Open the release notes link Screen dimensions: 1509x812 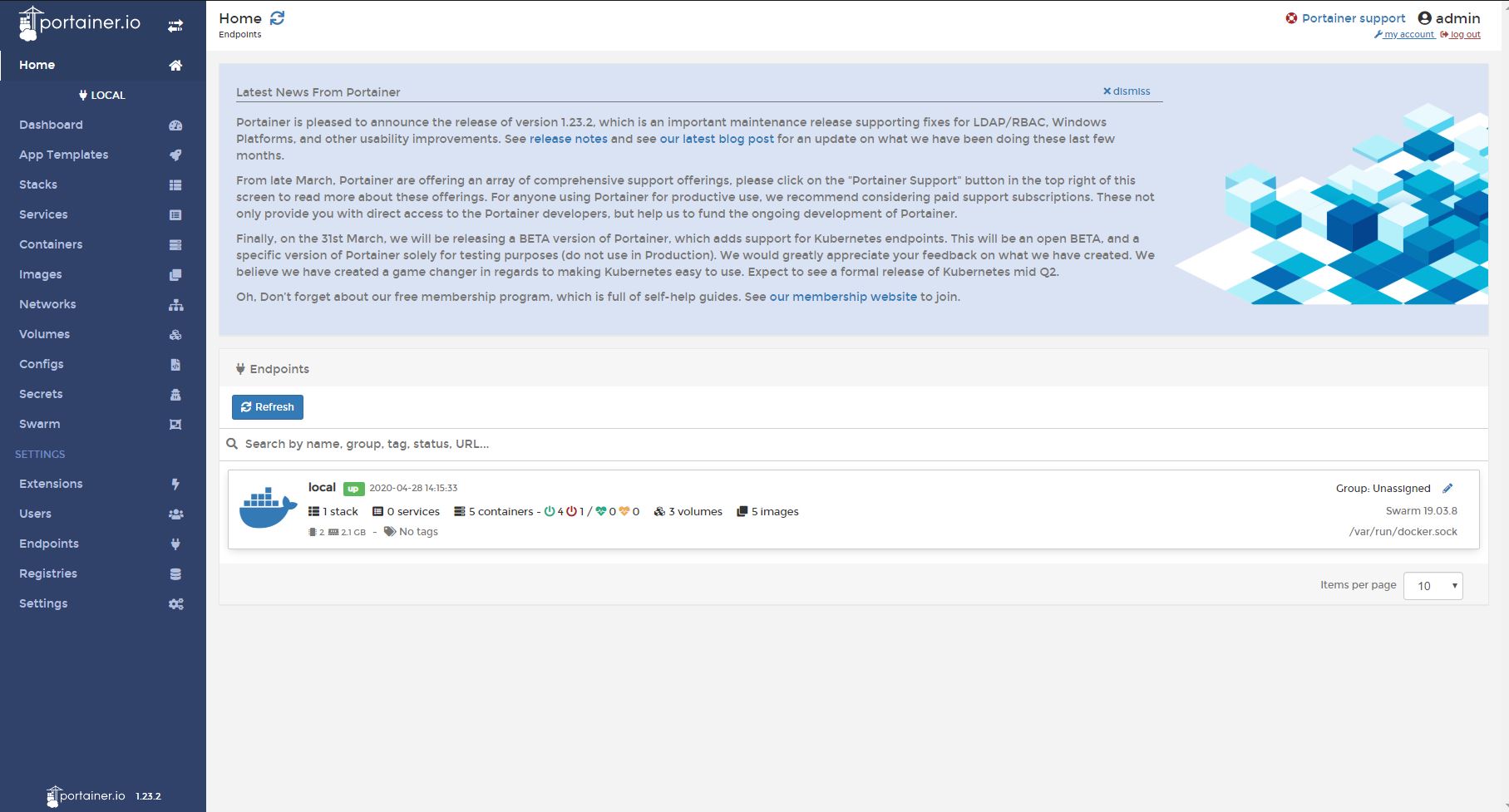(569, 139)
